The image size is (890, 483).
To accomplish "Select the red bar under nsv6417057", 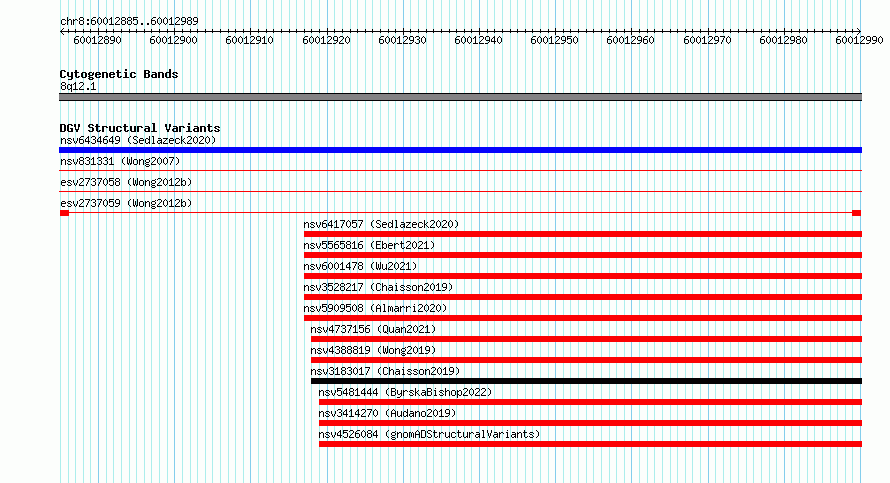I will pyautogui.click(x=583, y=234).
